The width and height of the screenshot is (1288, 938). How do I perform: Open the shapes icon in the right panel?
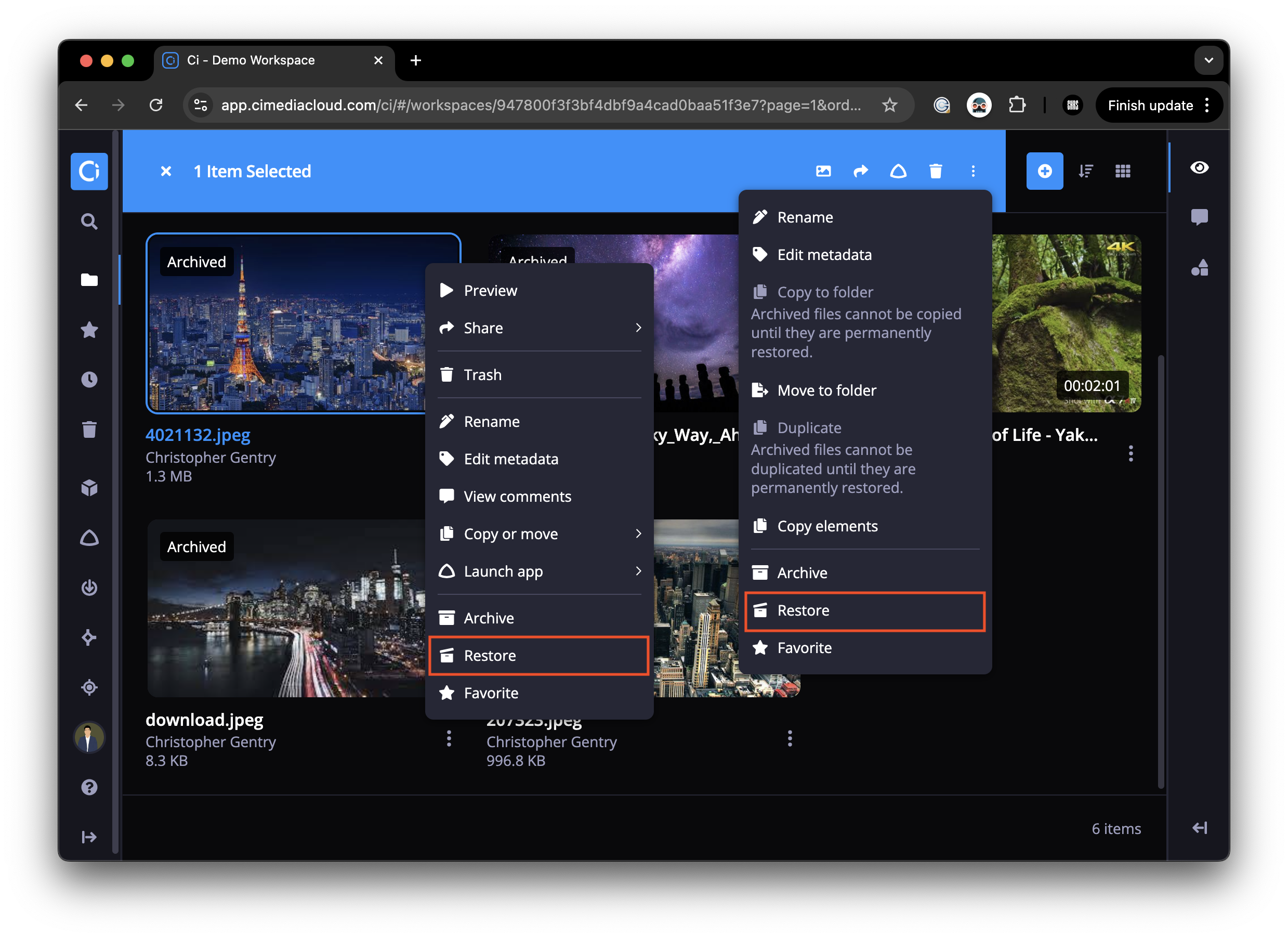click(1200, 268)
